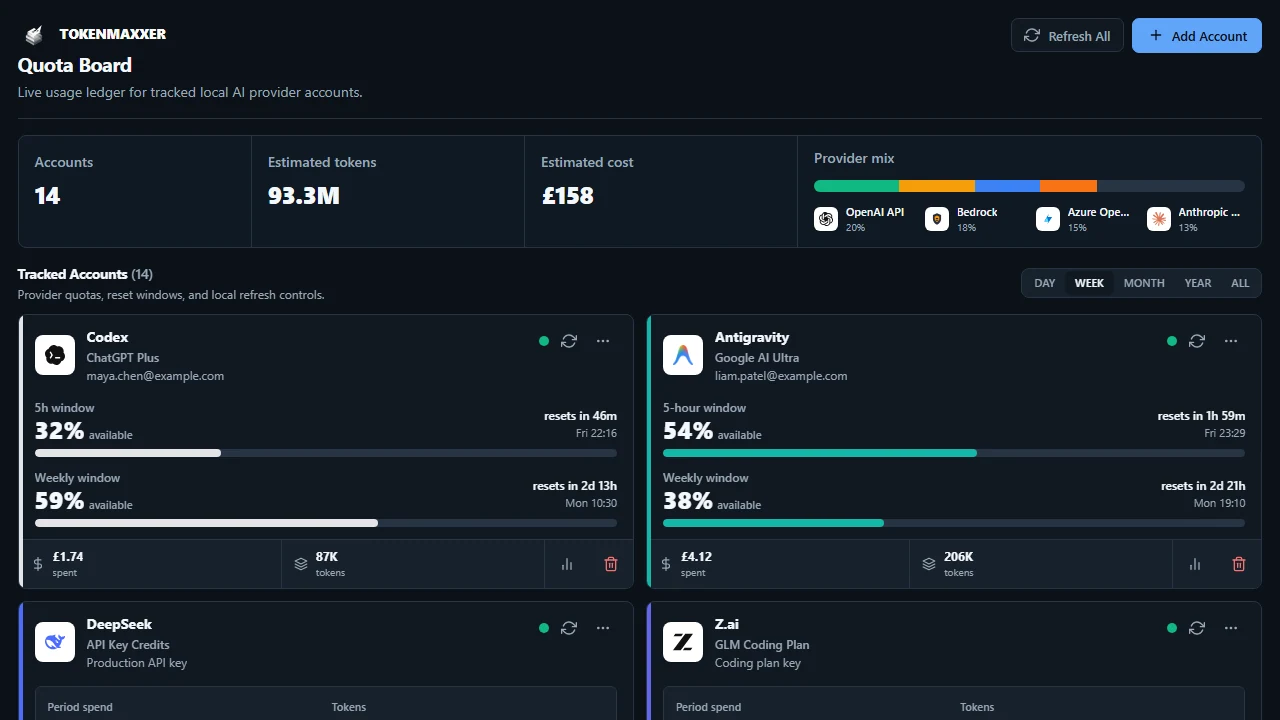1280x720 pixels.
Task: Click the DeepSeek account logo
Action: pyautogui.click(x=55, y=642)
